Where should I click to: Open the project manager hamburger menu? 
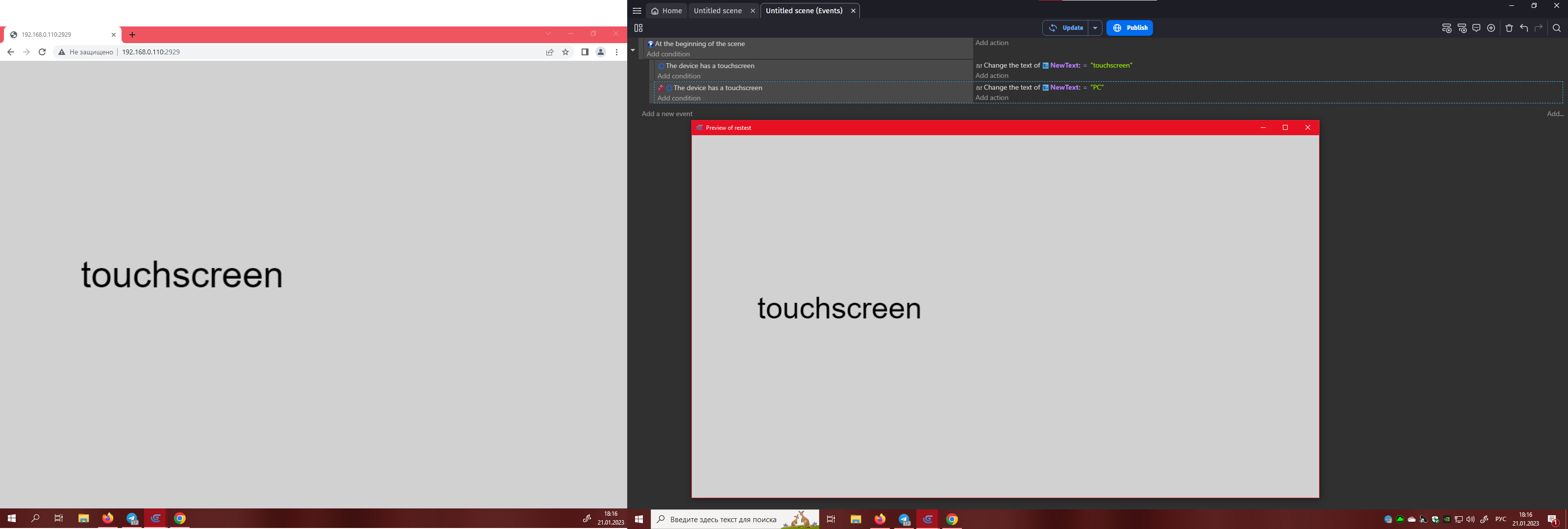click(637, 10)
